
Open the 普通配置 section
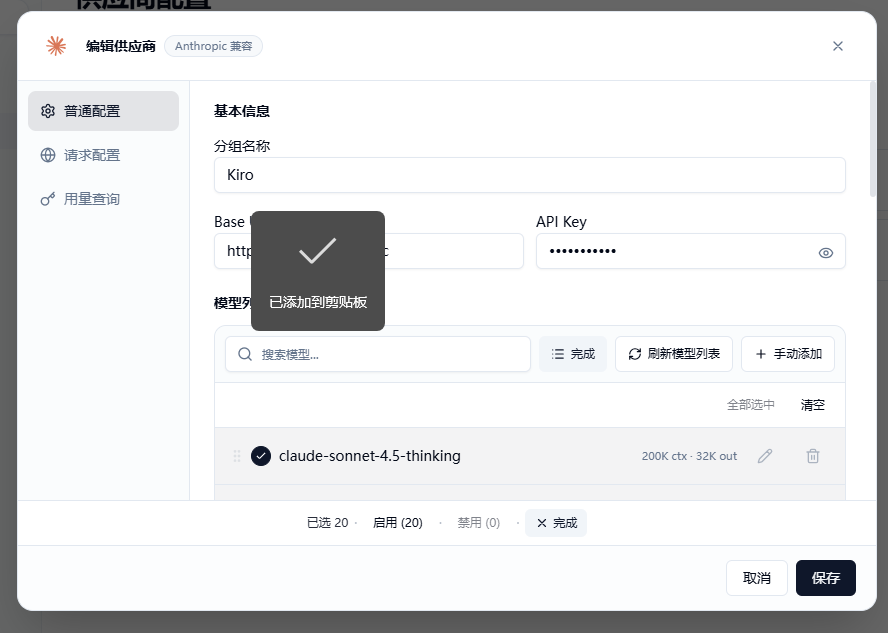(x=104, y=111)
